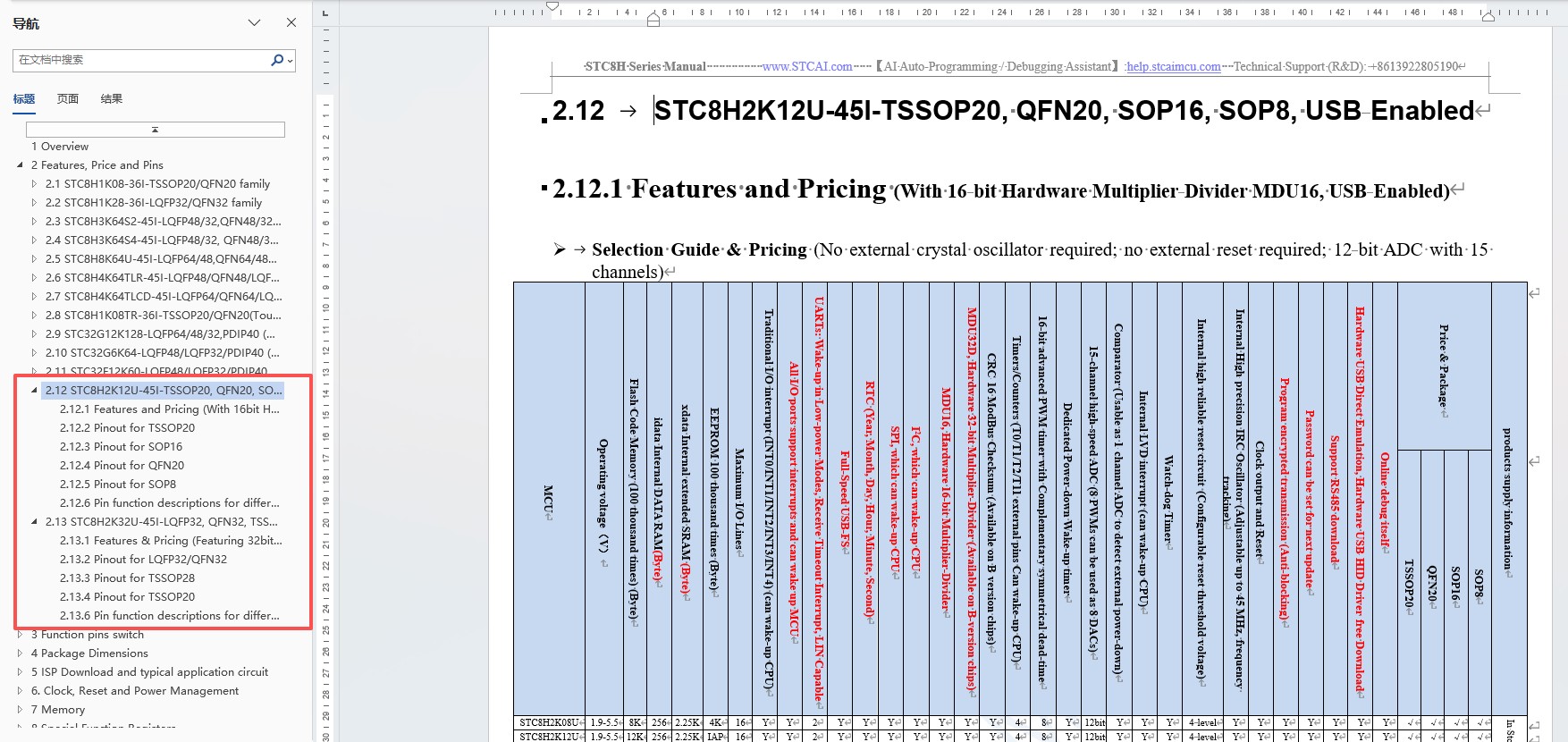
Task: Expand the 2.9 STC32G12K128 heading
Action: tap(34, 334)
